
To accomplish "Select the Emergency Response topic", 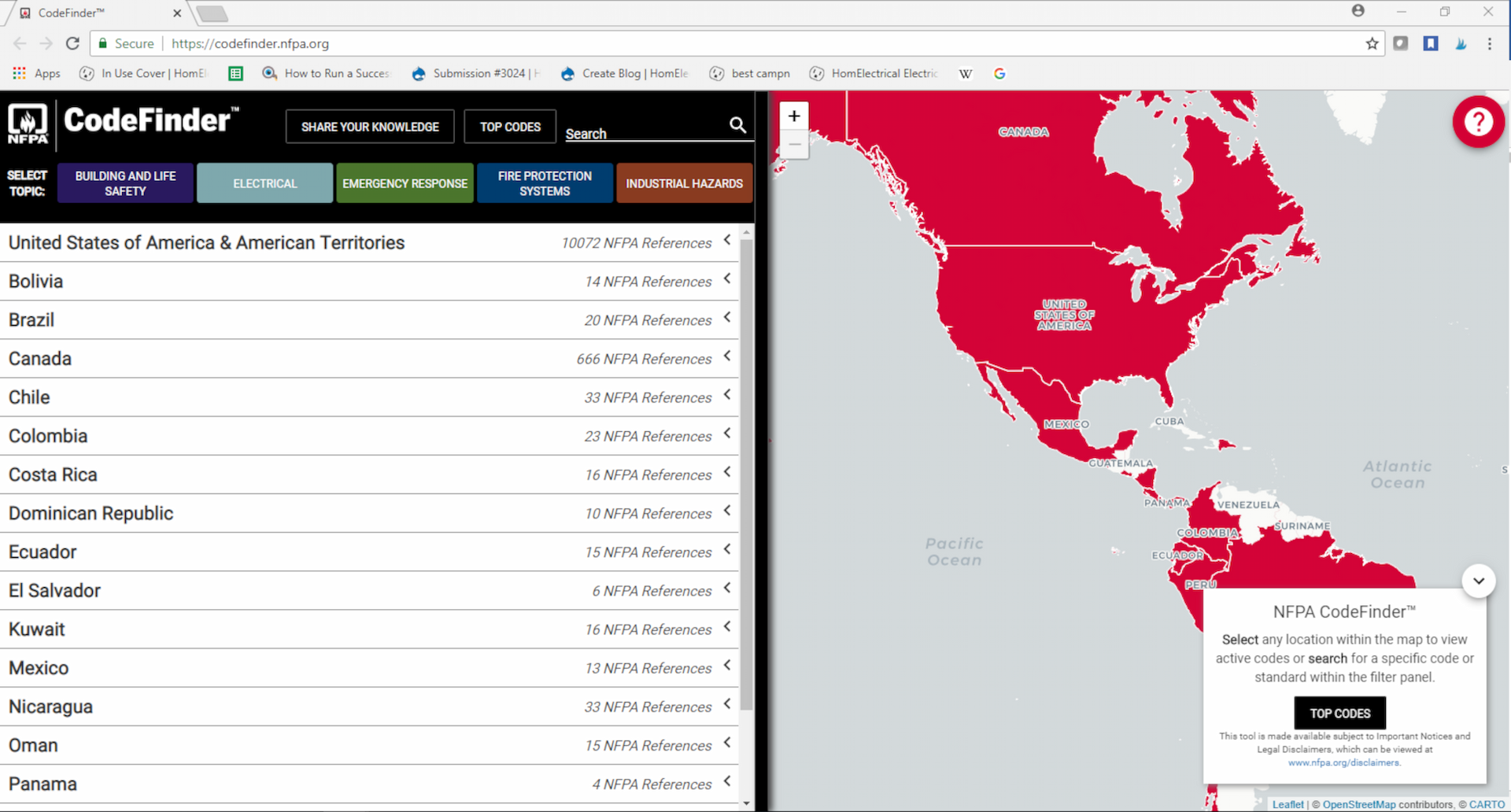I will pos(405,183).
